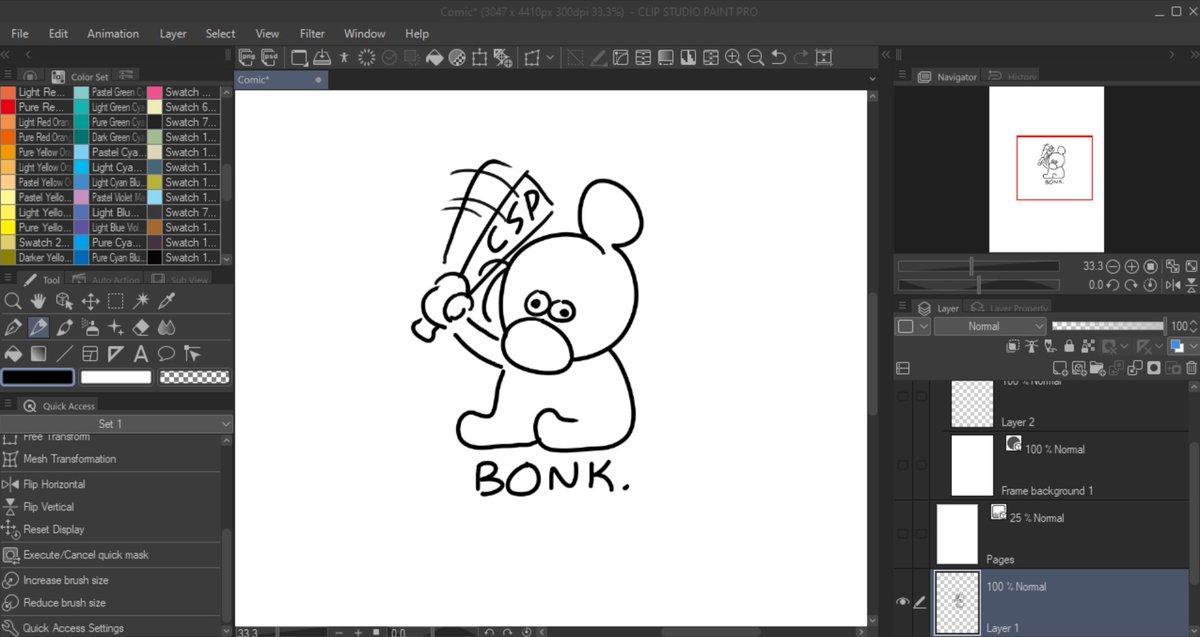The height and width of the screenshot is (637, 1200).
Task: Open the Tool panel hamburger menu
Action: (x=8, y=279)
